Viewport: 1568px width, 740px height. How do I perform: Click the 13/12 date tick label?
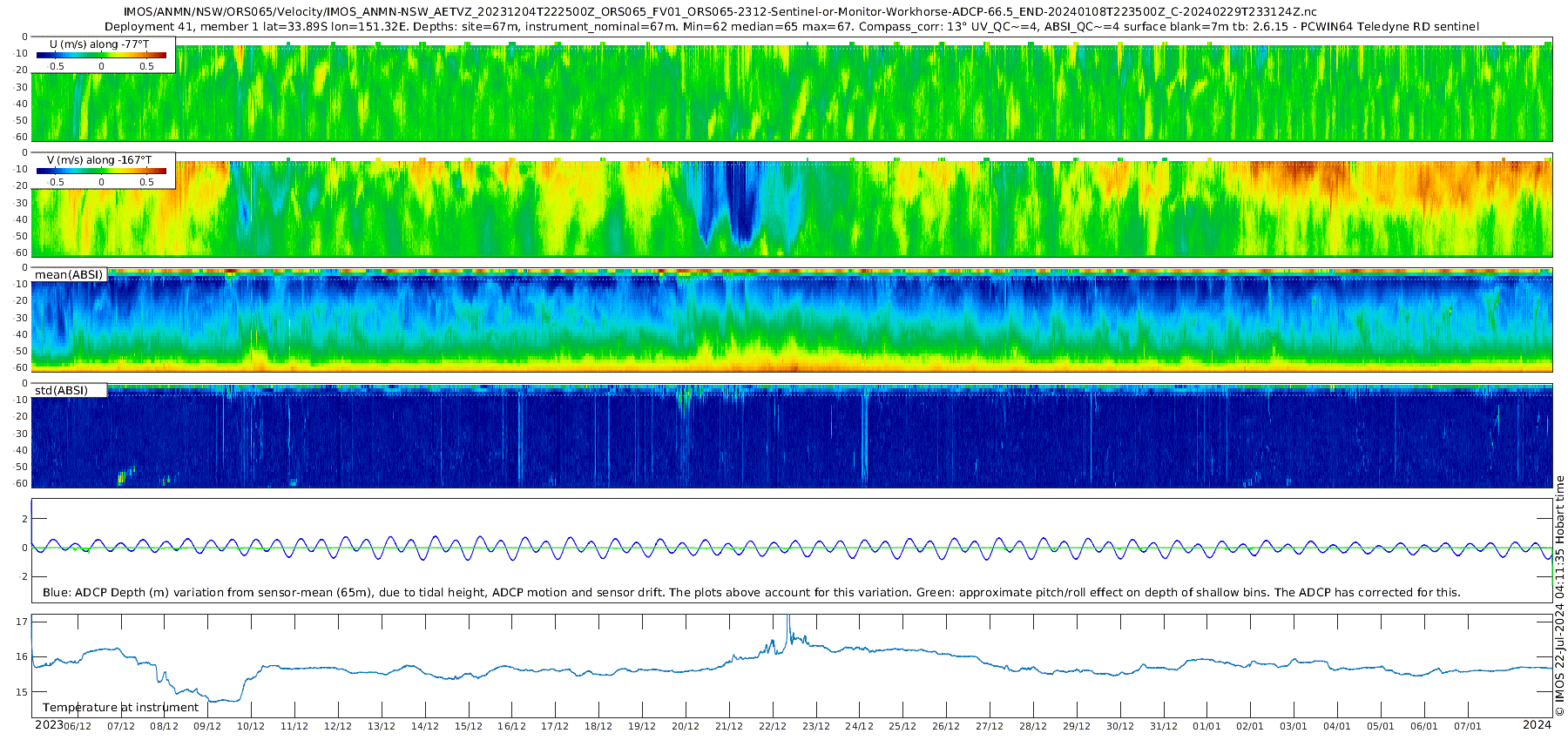(x=382, y=726)
